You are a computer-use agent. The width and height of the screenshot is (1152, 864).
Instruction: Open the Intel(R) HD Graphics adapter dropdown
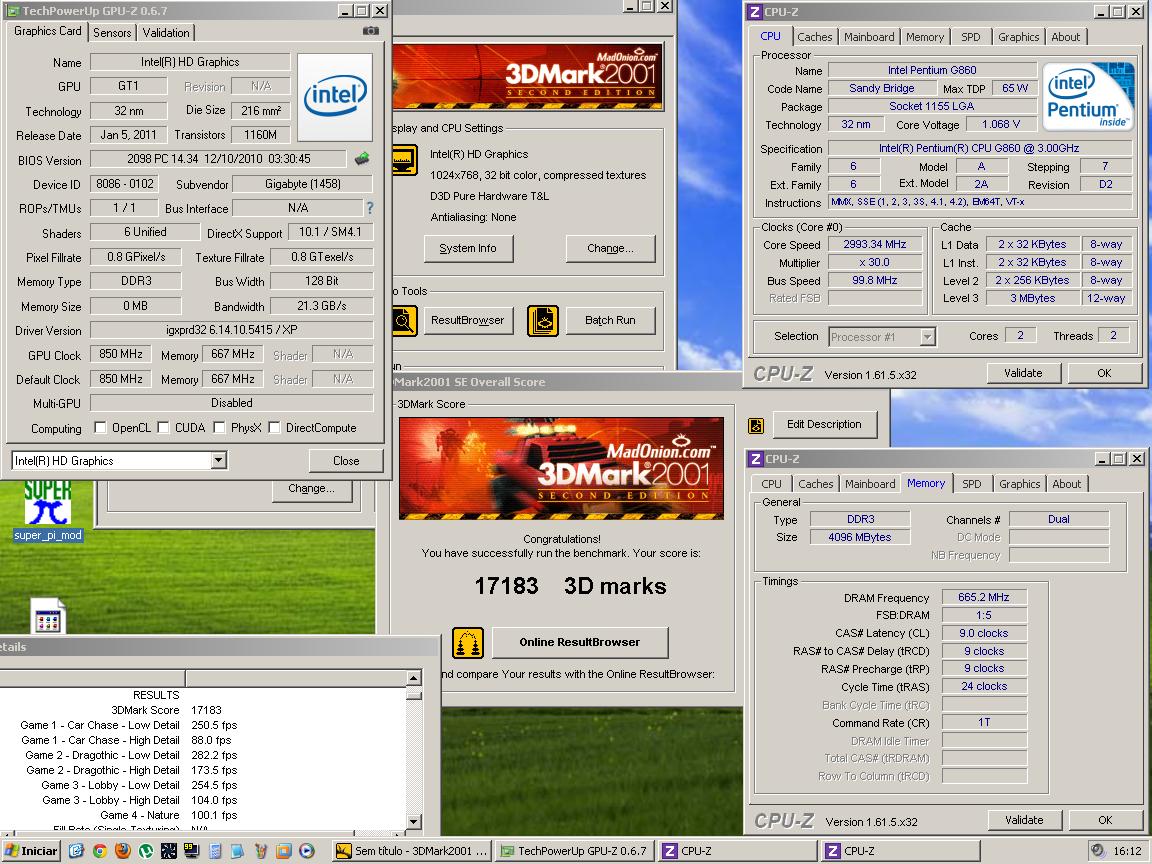click(218, 461)
